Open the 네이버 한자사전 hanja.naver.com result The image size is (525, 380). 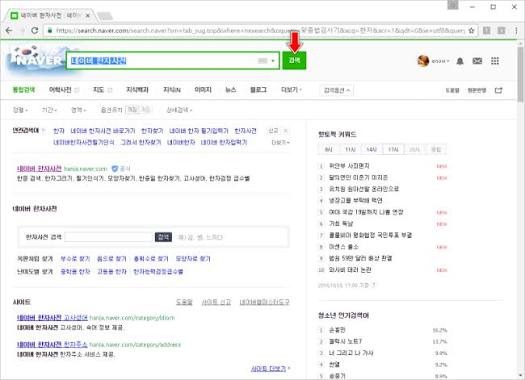pos(39,168)
